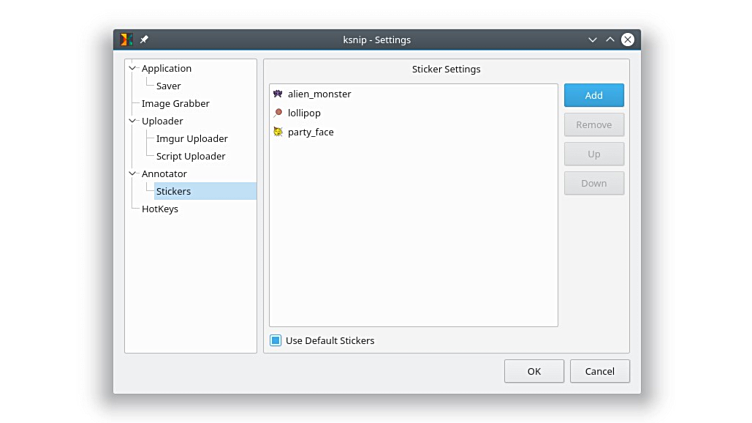This screenshot has width=752, height=423.
Task: Close the Settings dialog with X icon
Action: (x=627, y=40)
